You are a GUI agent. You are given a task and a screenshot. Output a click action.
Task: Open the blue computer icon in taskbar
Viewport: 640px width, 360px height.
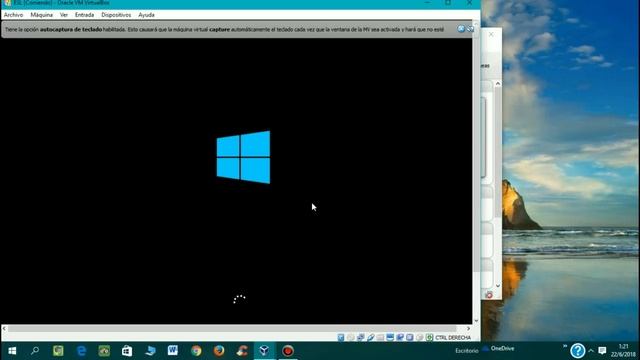(150, 351)
